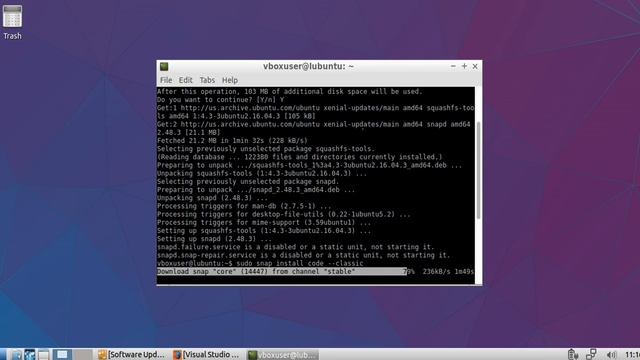Close the terminal window

pos(475,66)
